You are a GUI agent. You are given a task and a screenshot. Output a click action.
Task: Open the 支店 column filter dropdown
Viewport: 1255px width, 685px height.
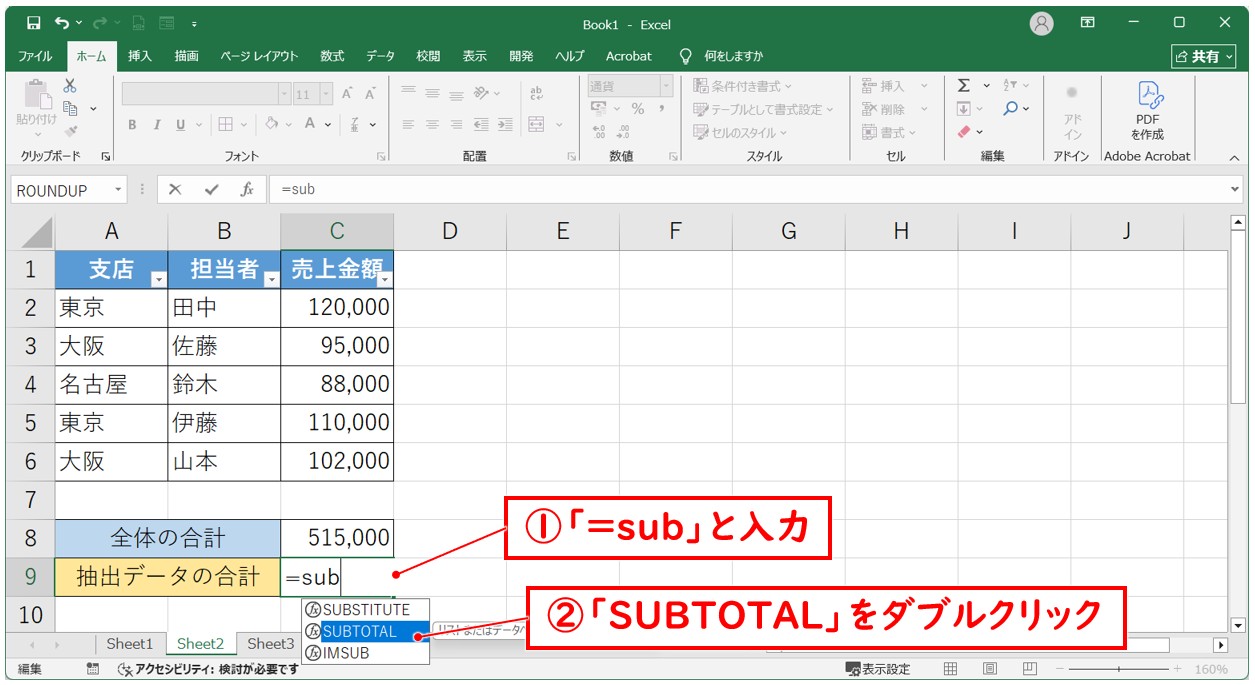tap(157, 280)
